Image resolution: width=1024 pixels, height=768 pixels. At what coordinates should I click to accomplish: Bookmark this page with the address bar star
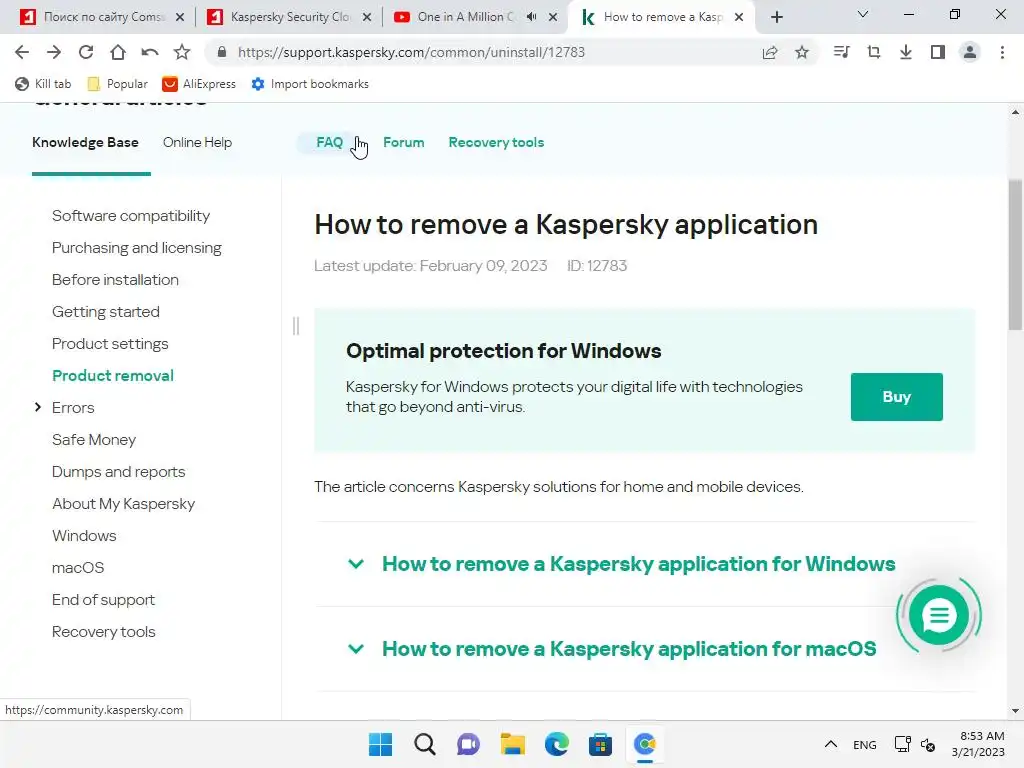click(x=802, y=52)
